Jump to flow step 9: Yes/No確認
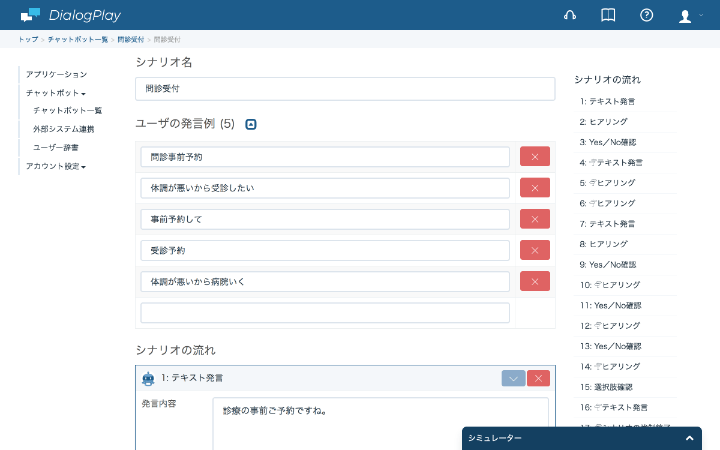This screenshot has height=450, width=720. tap(608, 264)
